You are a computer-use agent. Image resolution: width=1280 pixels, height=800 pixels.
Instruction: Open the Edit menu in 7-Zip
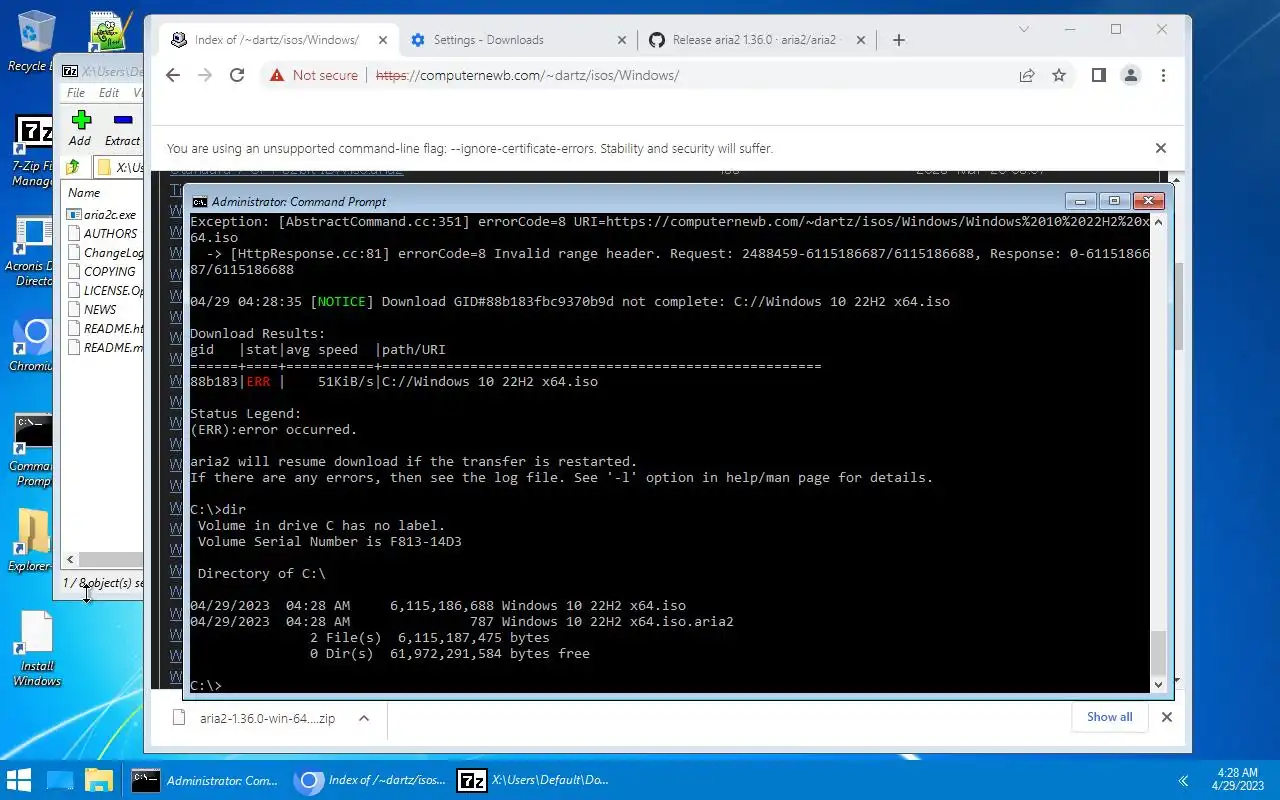[109, 93]
